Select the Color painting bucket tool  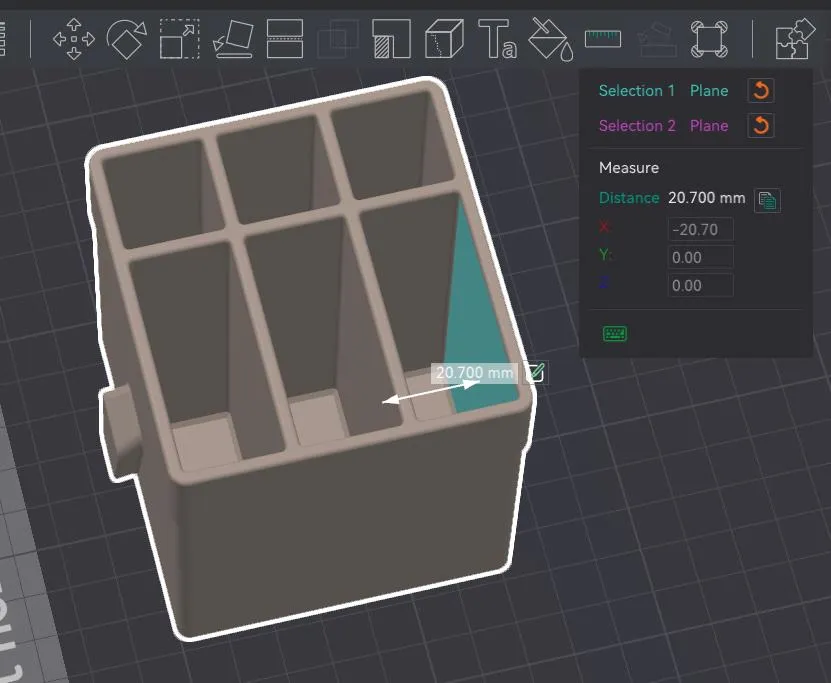click(x=549, y=38)
